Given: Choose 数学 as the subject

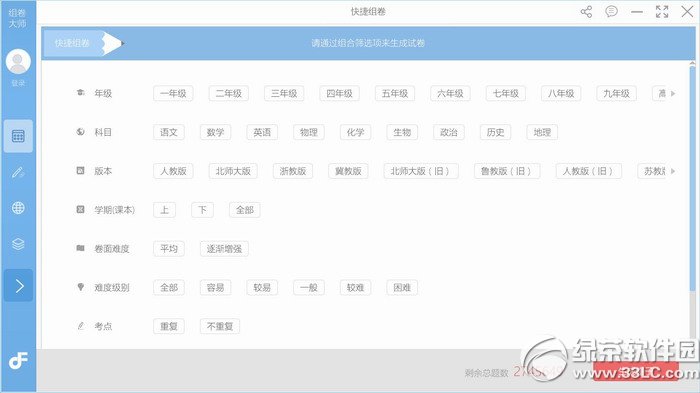Looking at the screenshot, I should [215, 132].
